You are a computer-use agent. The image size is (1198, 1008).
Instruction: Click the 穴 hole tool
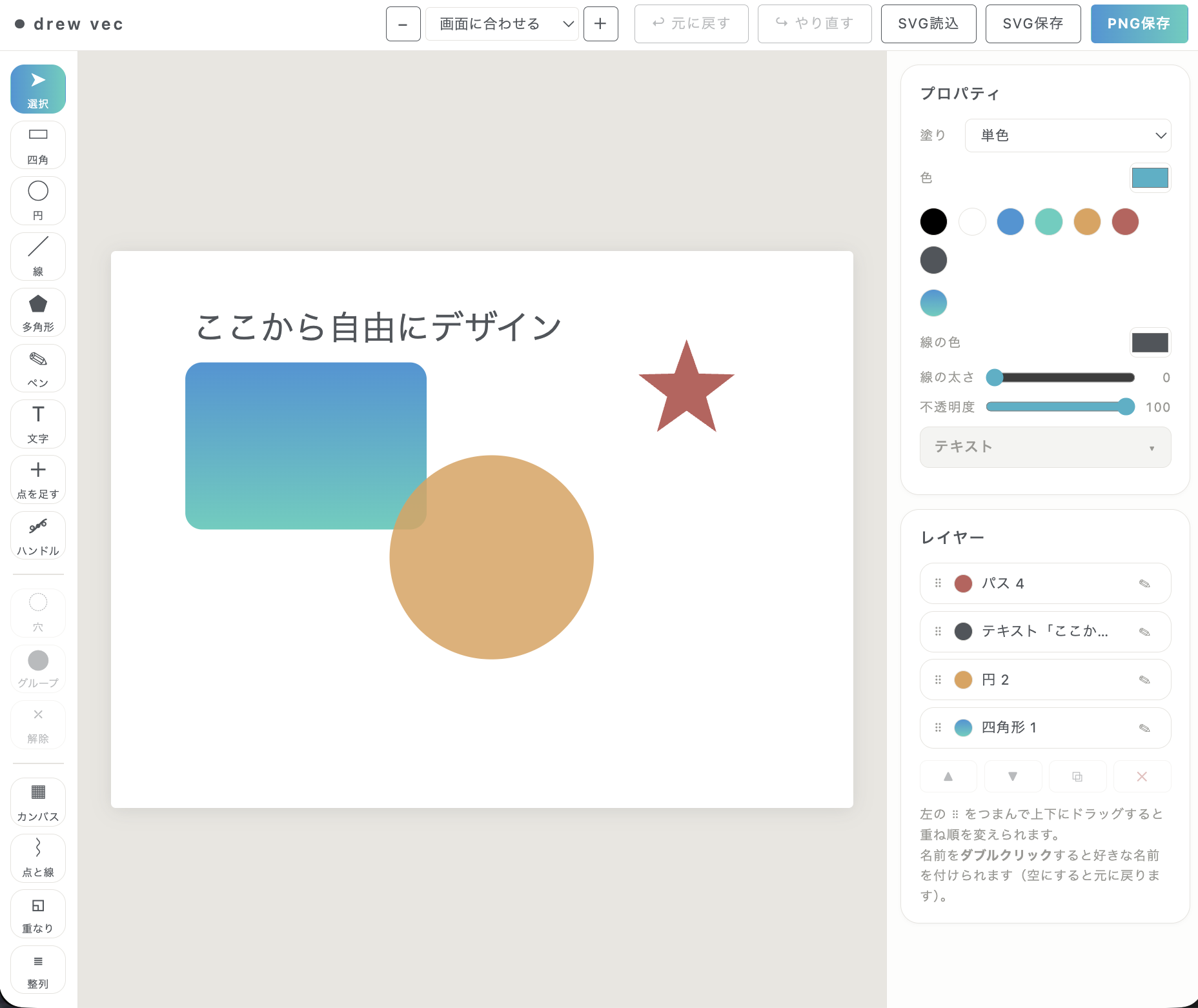tap(38, 612)
